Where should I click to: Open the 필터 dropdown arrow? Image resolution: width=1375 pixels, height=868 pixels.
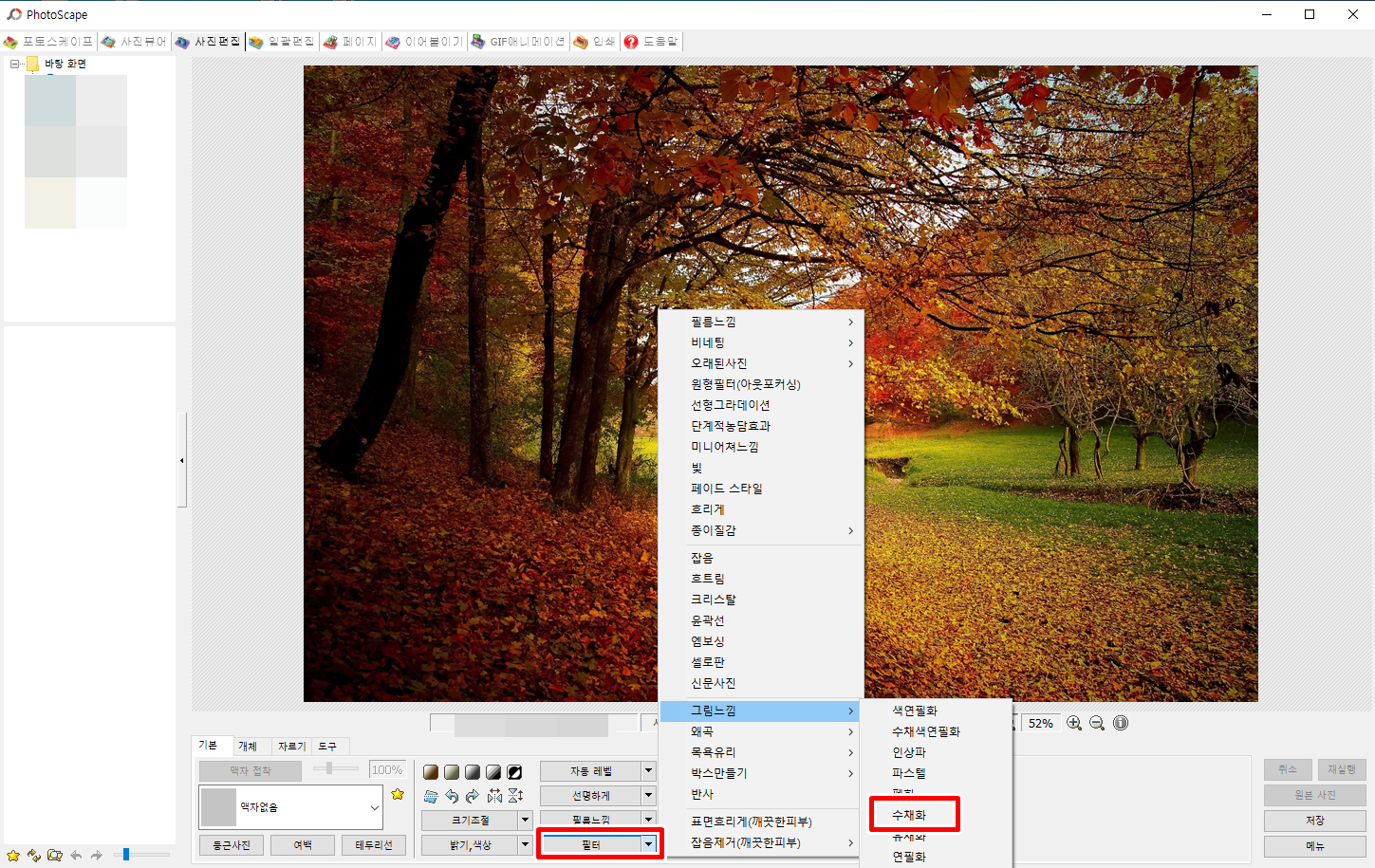(x=649, y=844)
